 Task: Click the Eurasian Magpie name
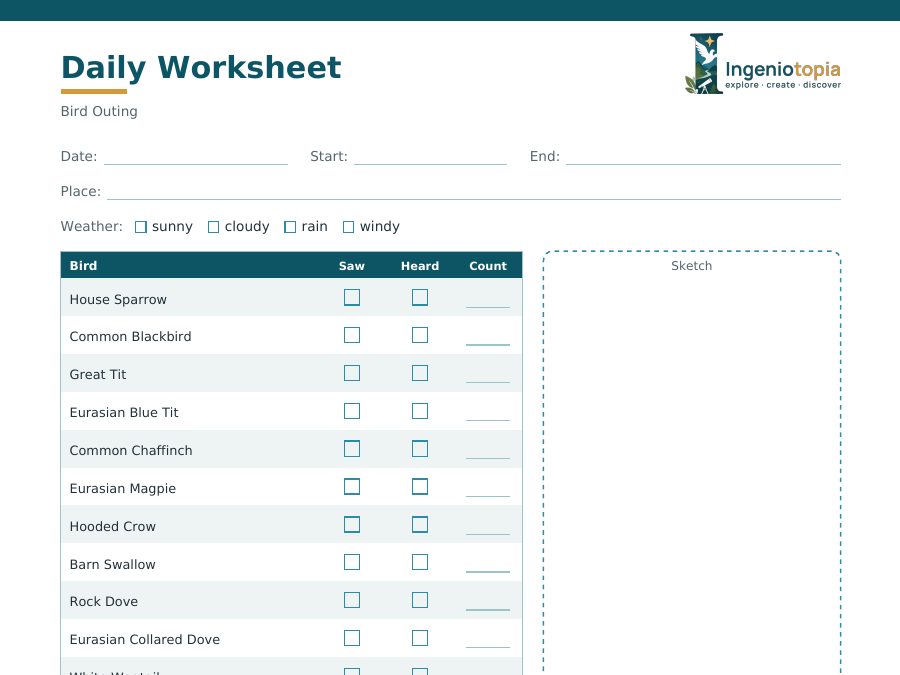pyautogui.click(x=123, y=488)
